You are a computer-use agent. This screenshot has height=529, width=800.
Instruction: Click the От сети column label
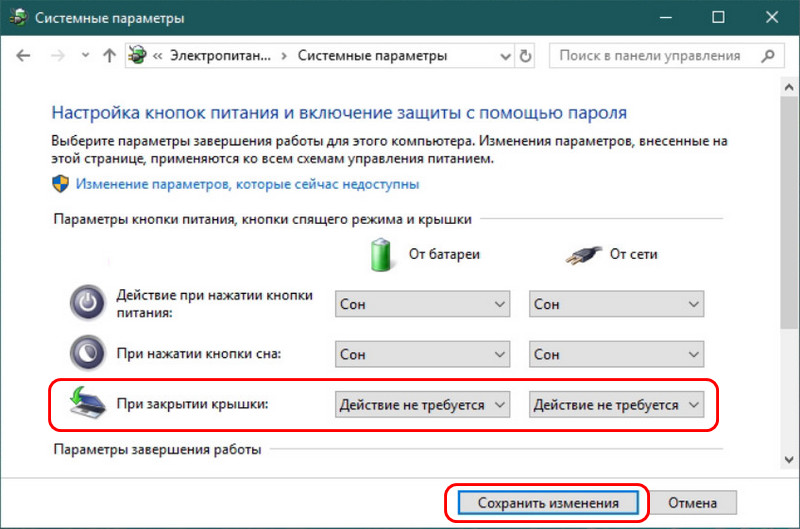pyautogui.click(x=633, y=254)
